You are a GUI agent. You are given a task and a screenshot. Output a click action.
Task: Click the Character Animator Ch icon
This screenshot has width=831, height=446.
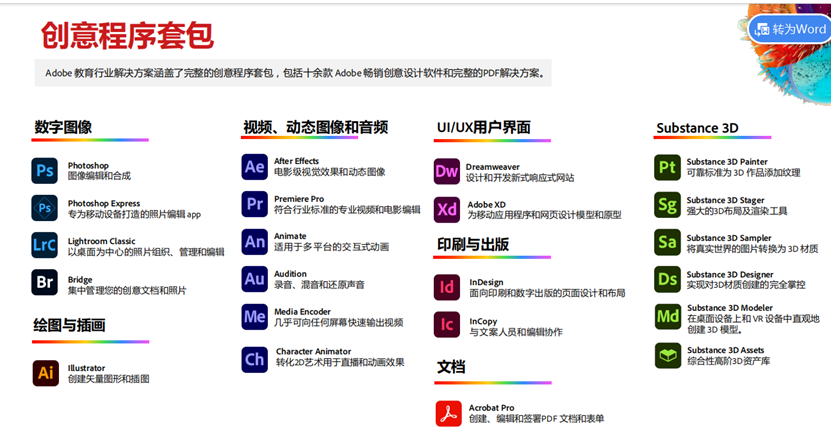tap(254, 360)
